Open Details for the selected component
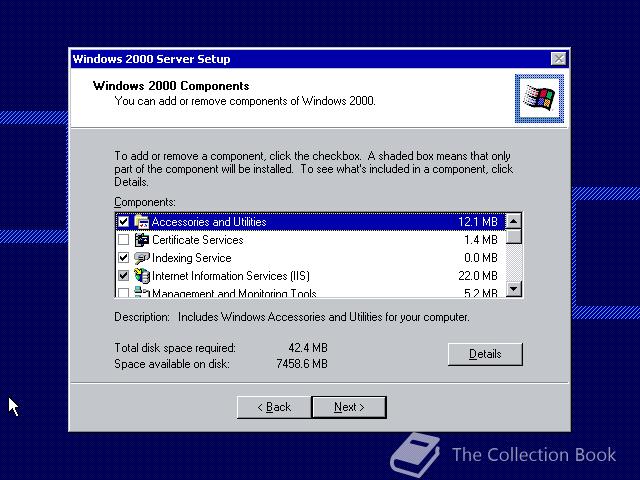 485,354
